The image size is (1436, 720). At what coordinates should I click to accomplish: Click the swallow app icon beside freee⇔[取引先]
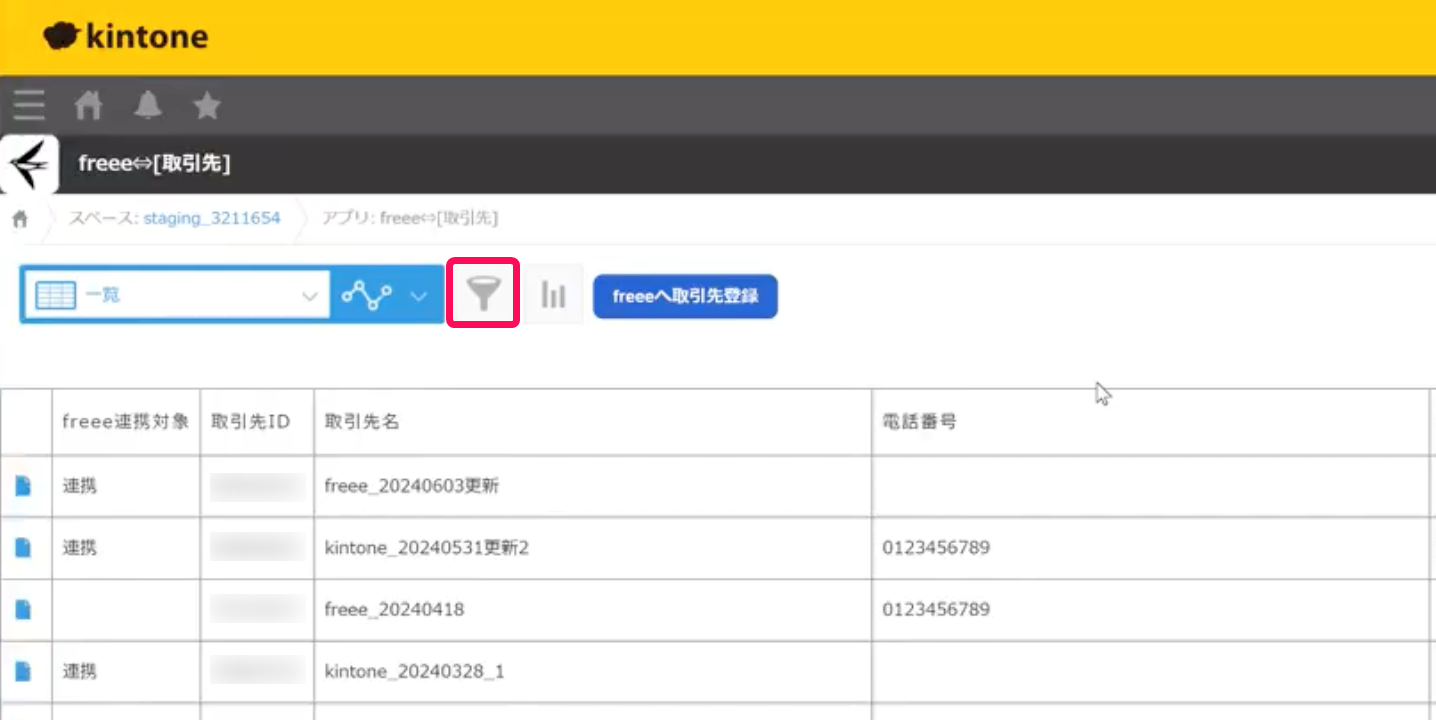point(29,164)
